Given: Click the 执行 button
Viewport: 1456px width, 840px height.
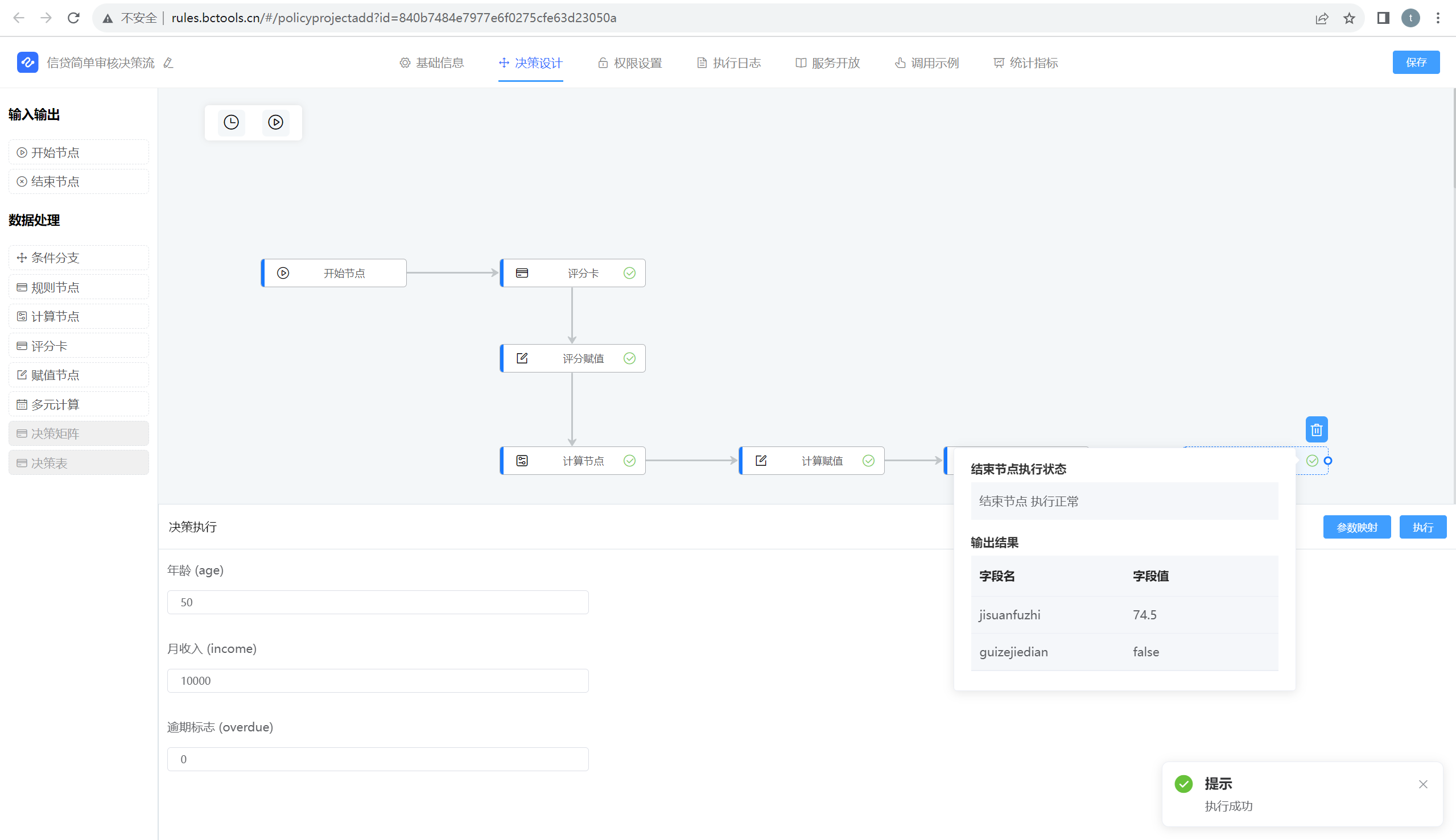Looking at the screenshot, I should click(1422, 527).
